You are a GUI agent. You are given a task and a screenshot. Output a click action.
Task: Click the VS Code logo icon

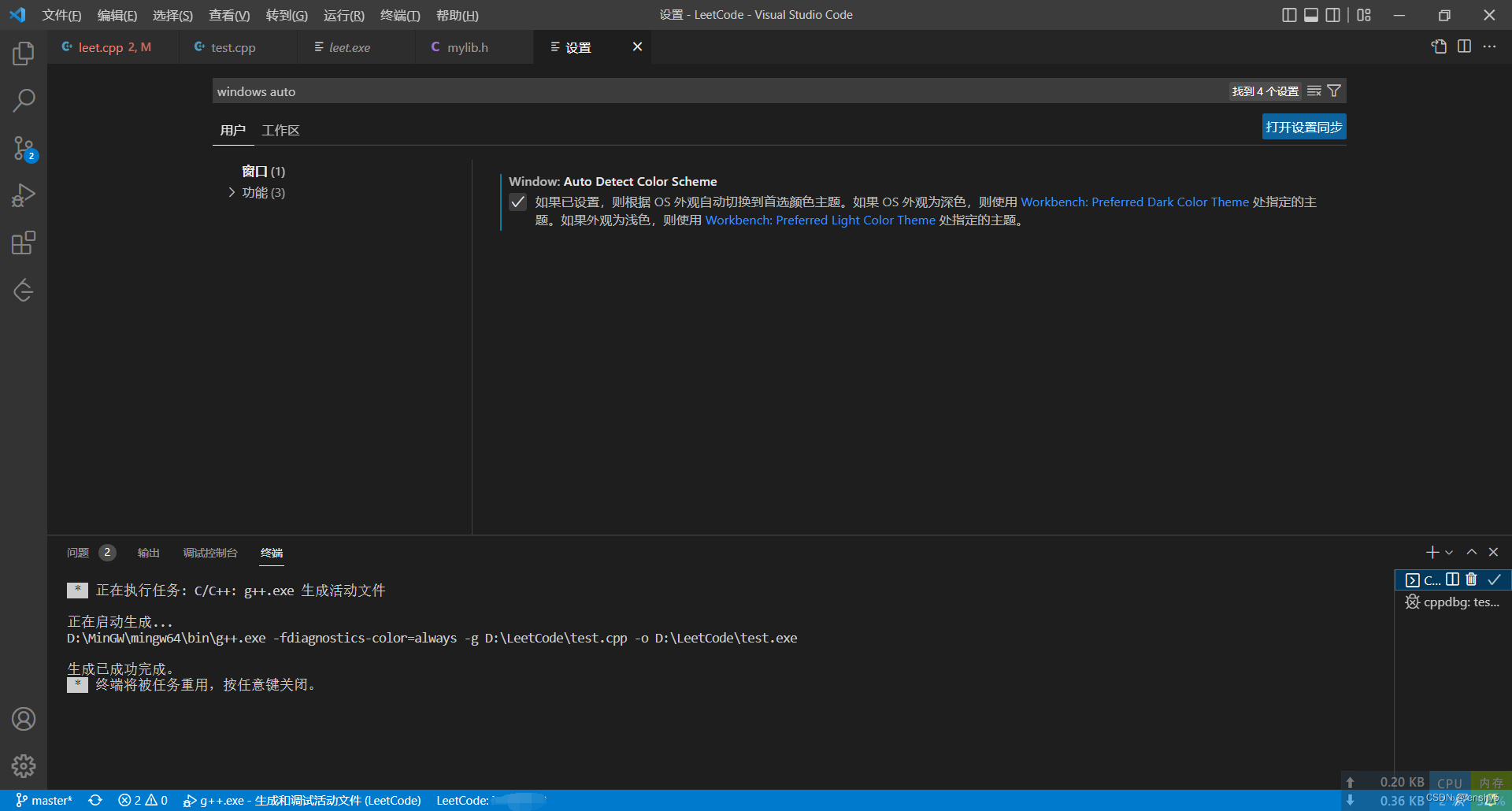(17, 15)
